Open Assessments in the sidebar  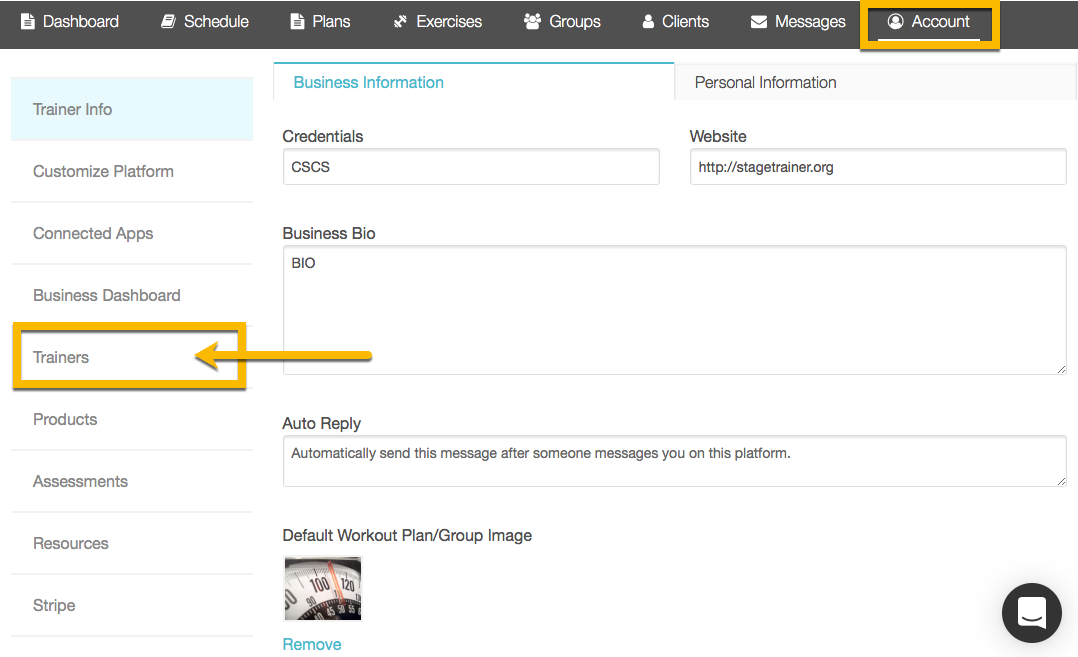(x=132, y=481)
